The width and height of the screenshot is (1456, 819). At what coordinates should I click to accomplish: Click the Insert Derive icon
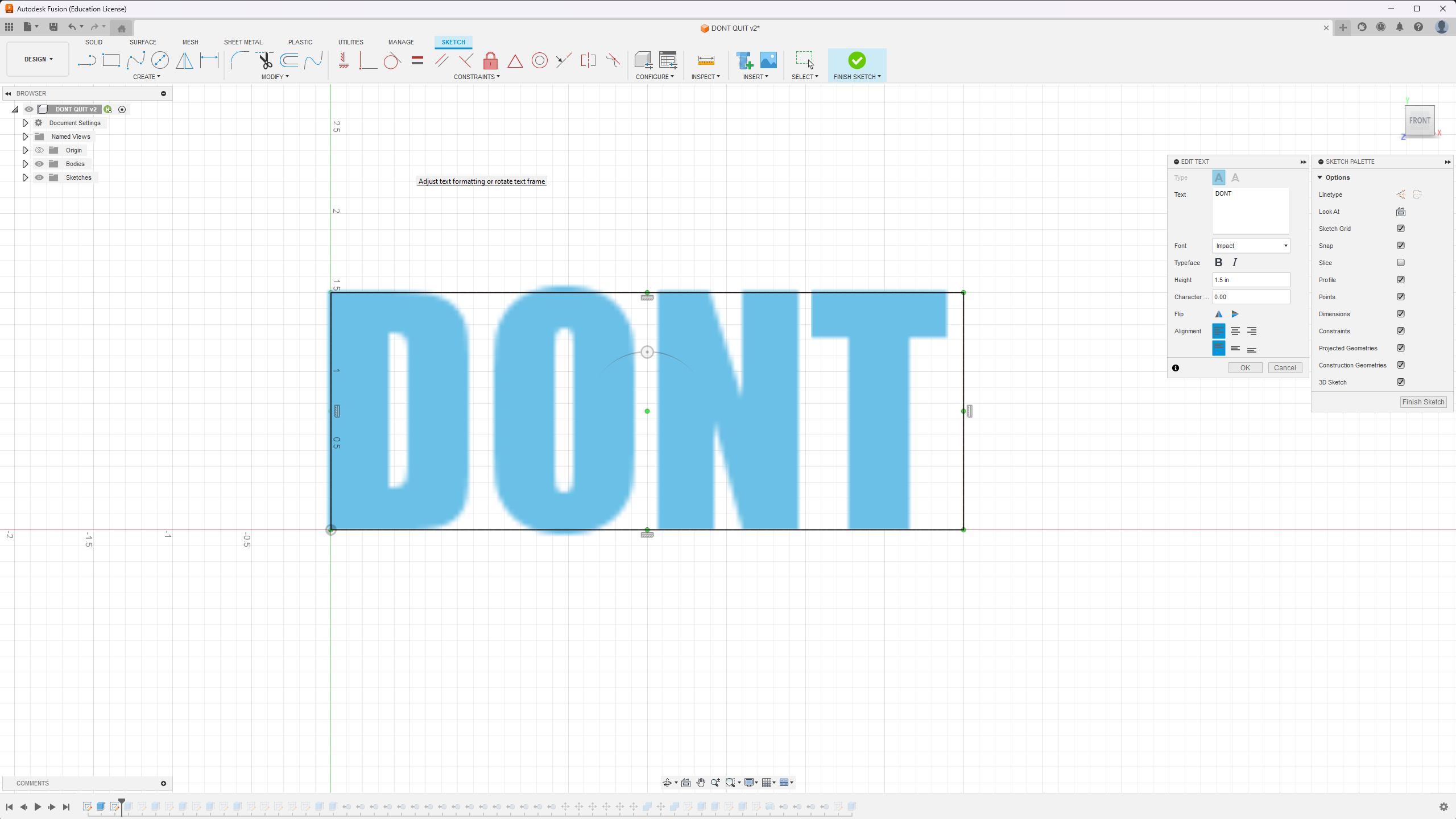click(x=744, y=60)
